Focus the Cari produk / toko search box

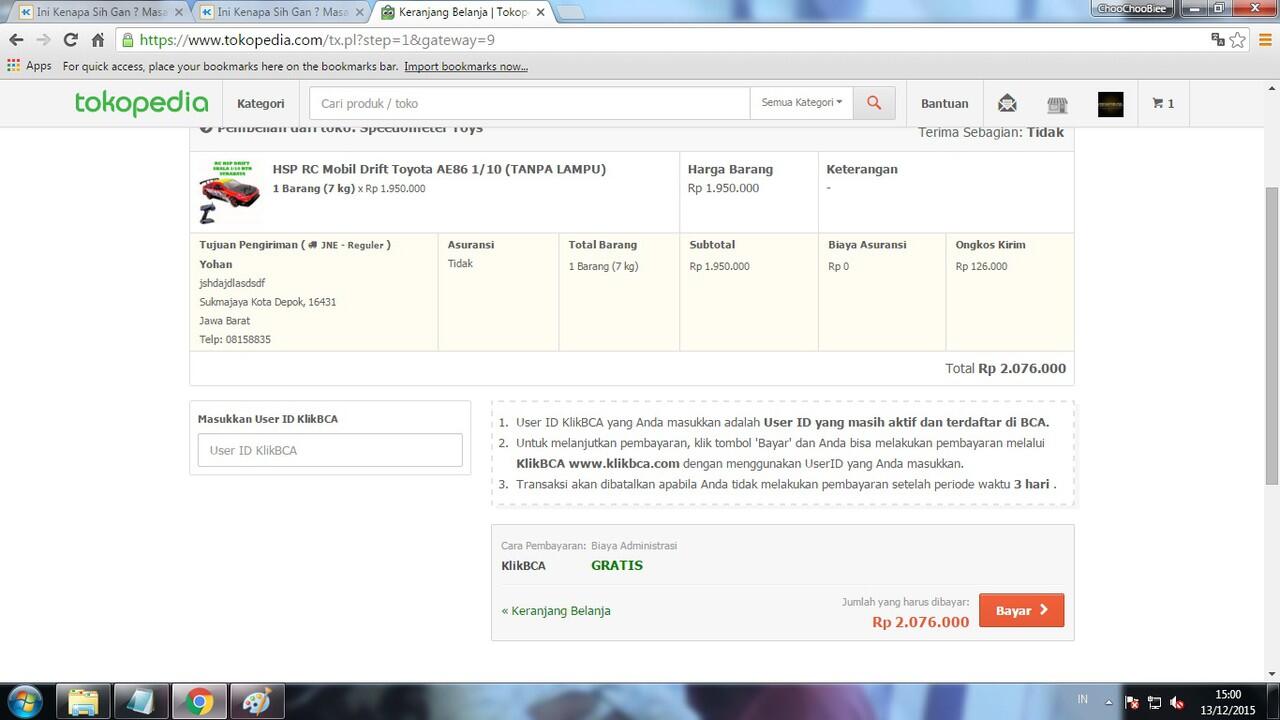[529, 103]
